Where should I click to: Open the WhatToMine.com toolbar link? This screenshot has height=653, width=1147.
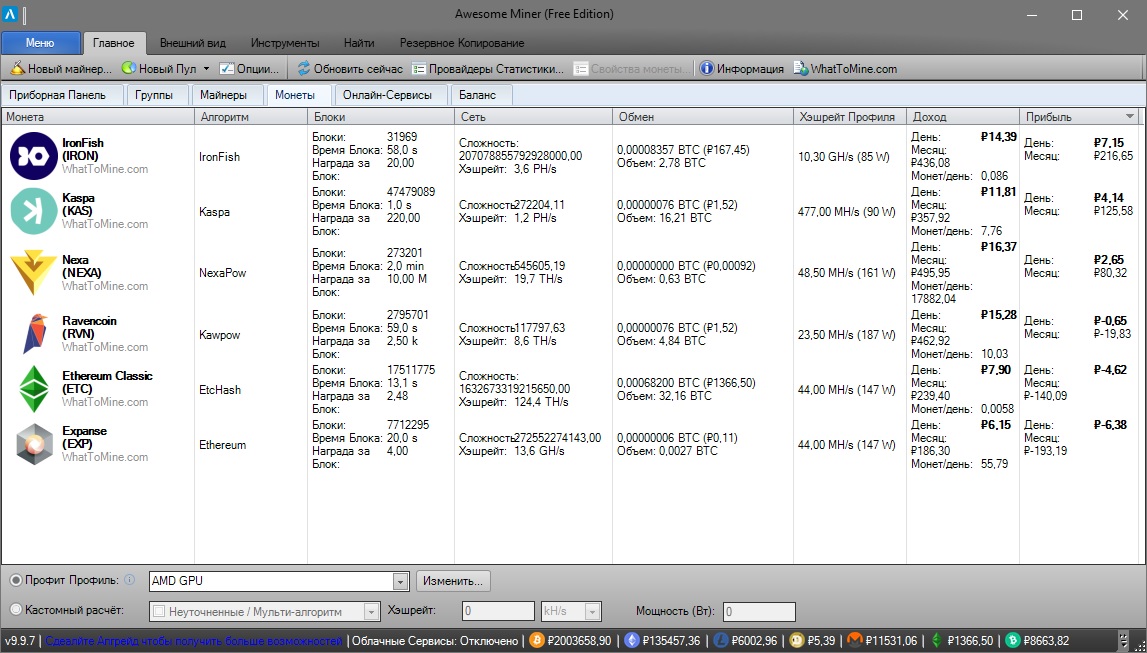pos(845,69)
